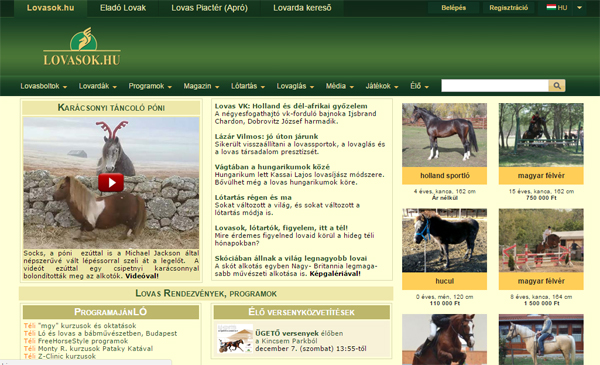Open the Média menu

tap(340, 86)
